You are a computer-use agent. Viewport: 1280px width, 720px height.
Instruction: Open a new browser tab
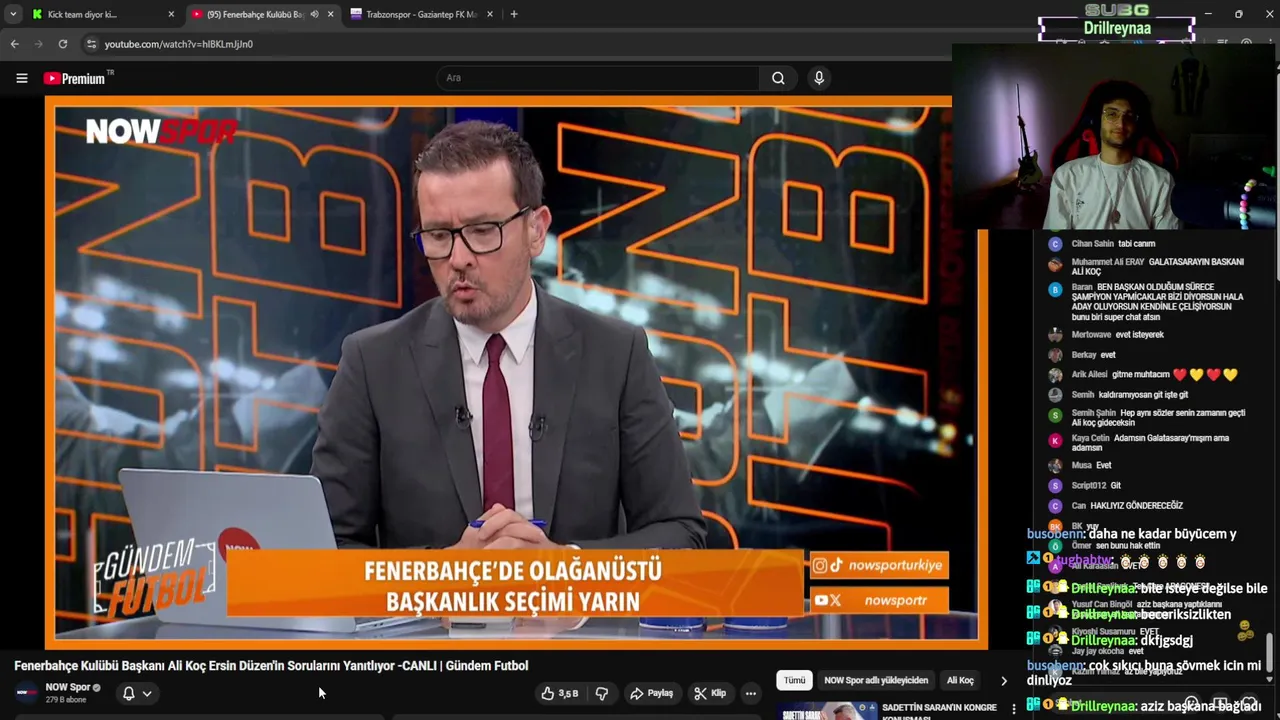(x=514, y=14)
